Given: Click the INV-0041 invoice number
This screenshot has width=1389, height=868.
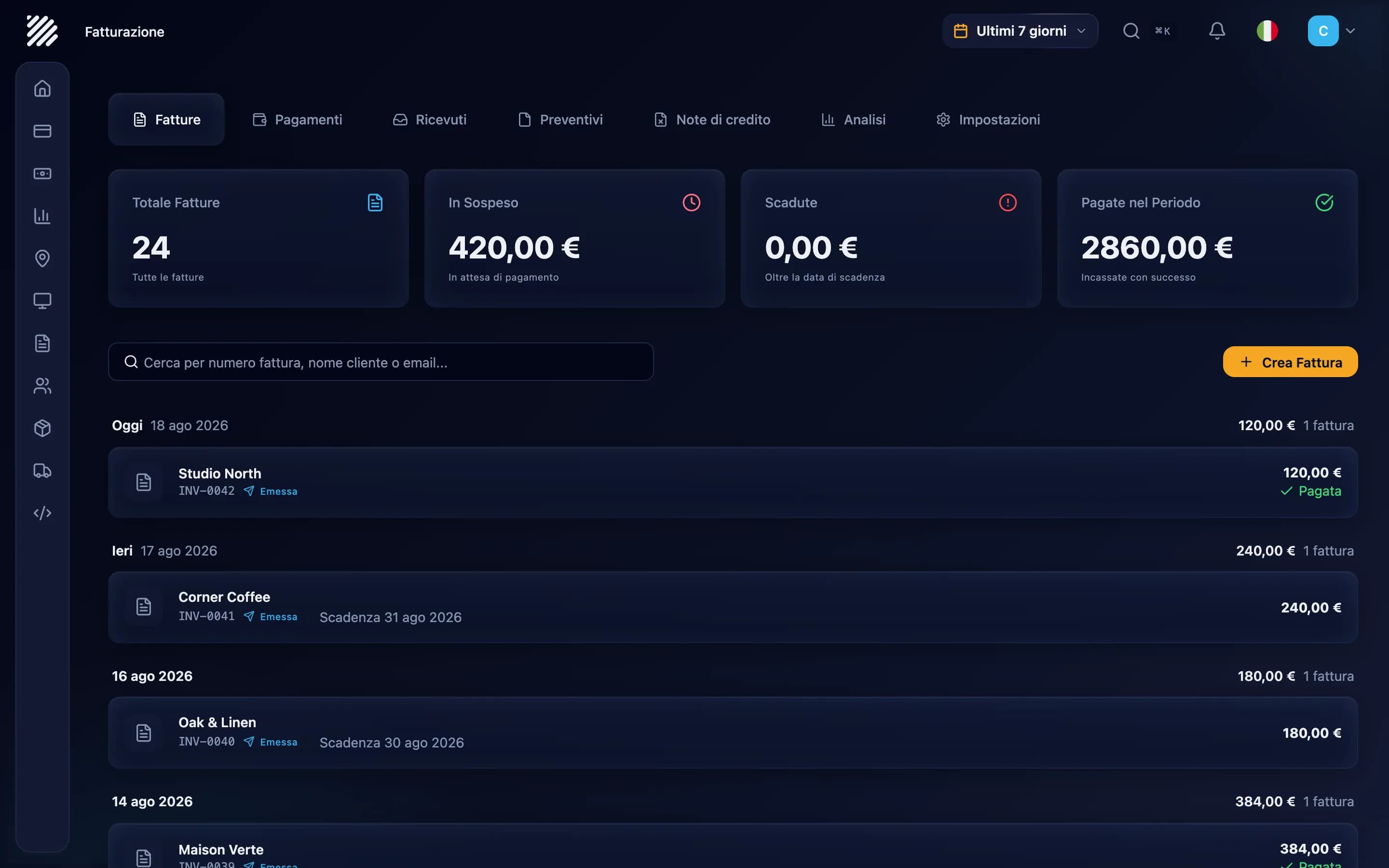Looking at the screenshot, I should [x=206, y=616].
